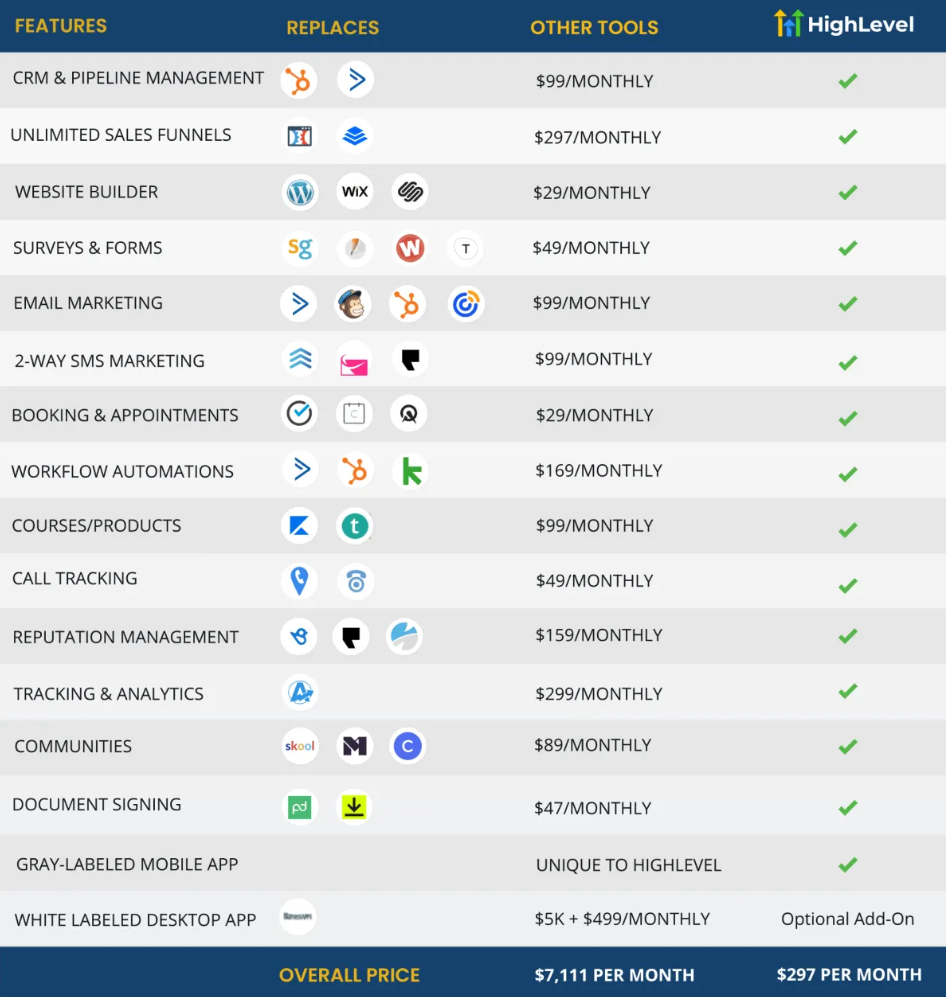Click the Wufoo icon in Surveys row
The image size is (946, 997).
[410, 248]
